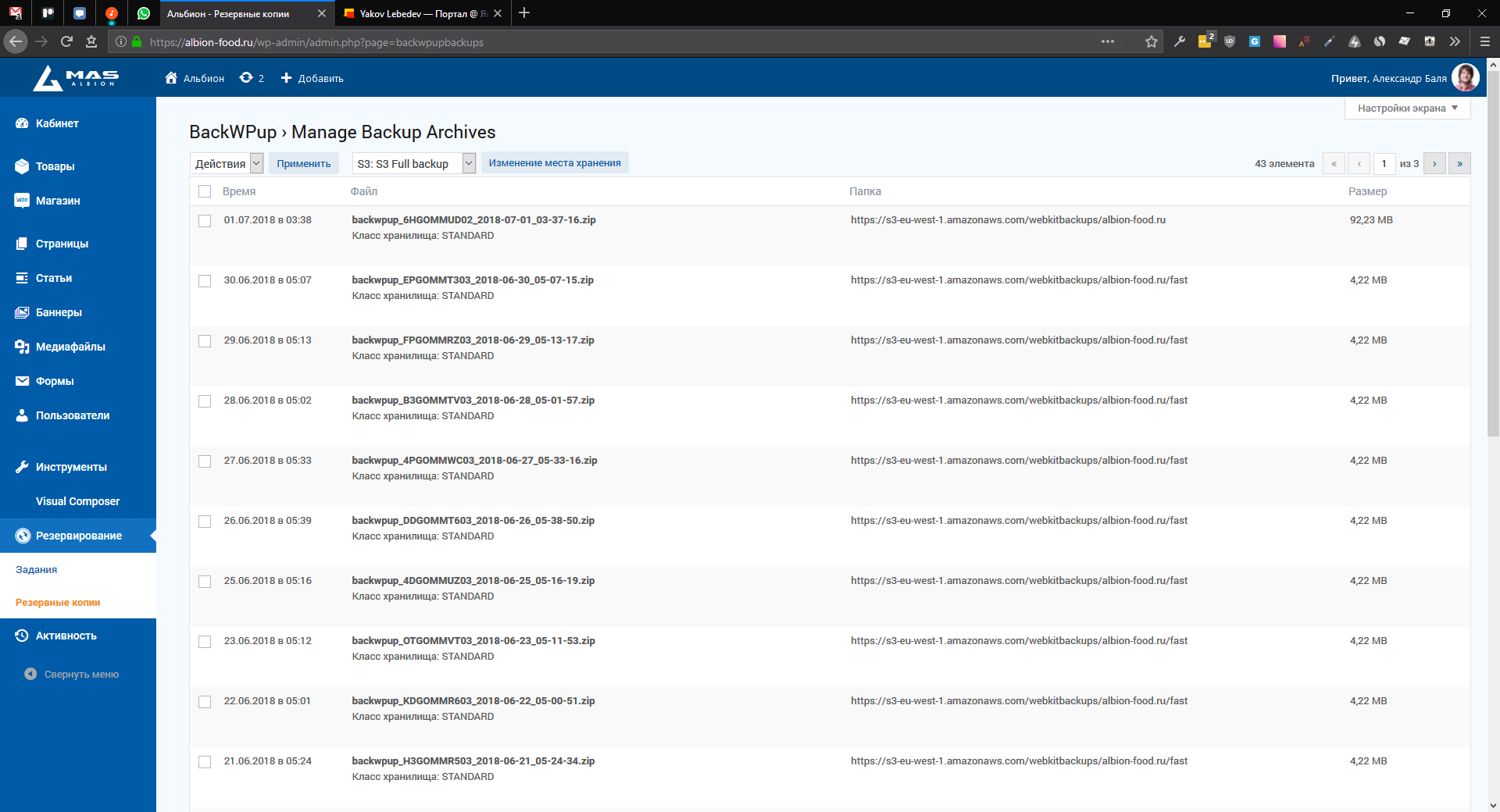Open the Действия bulk actions dropdown
This screenshot has width=1500, height=812.
[x=227, y=163]
